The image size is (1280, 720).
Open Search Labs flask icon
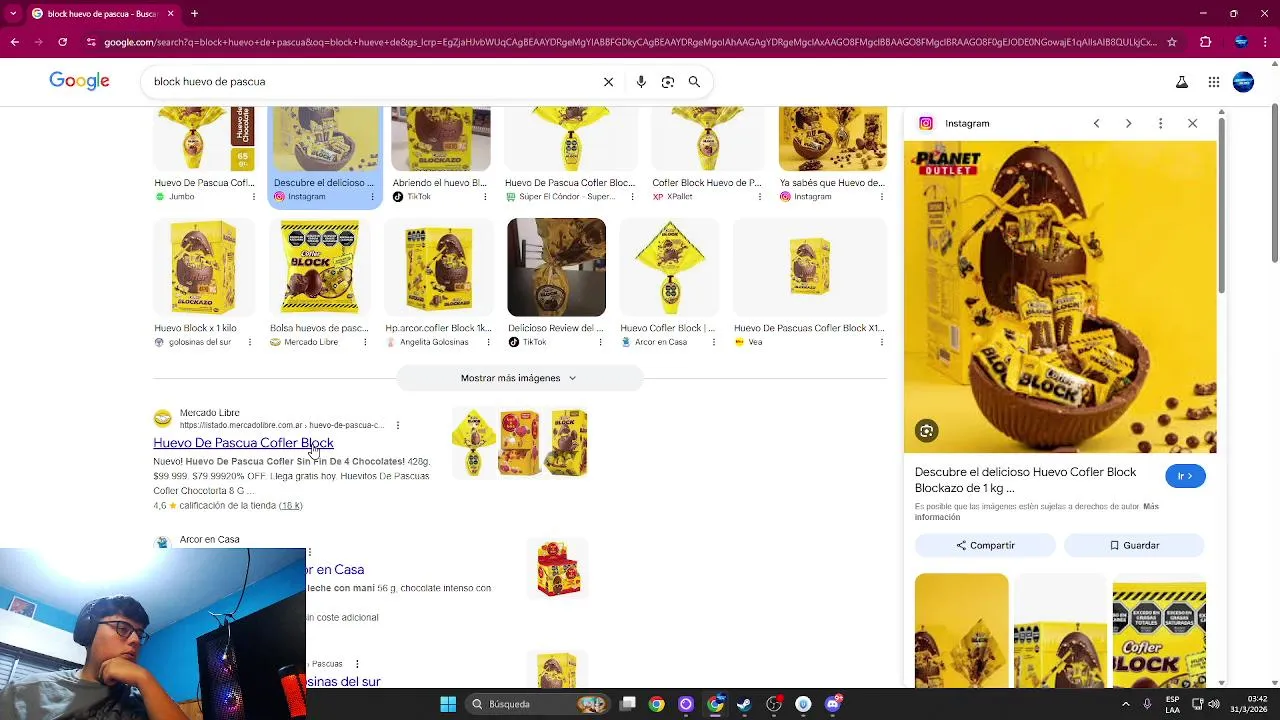click(1182, 82)
